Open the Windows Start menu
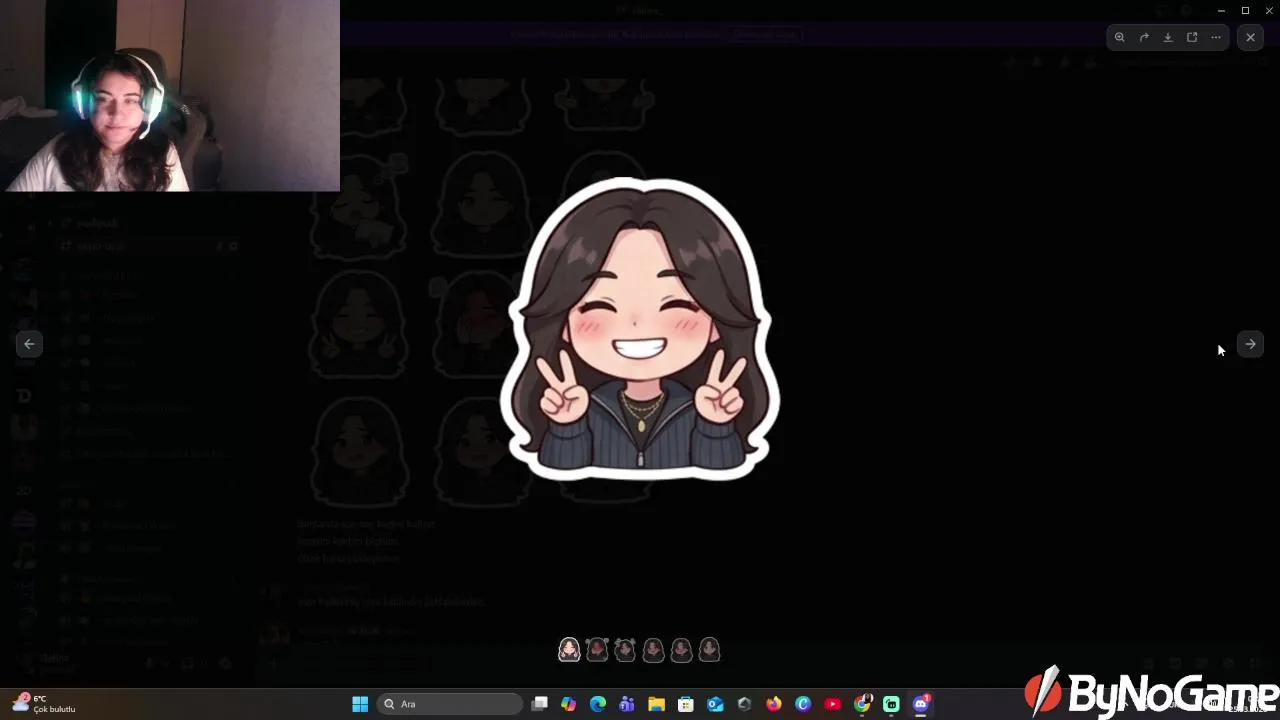Viewport: 1280px width, 720px height. [360, 704]
